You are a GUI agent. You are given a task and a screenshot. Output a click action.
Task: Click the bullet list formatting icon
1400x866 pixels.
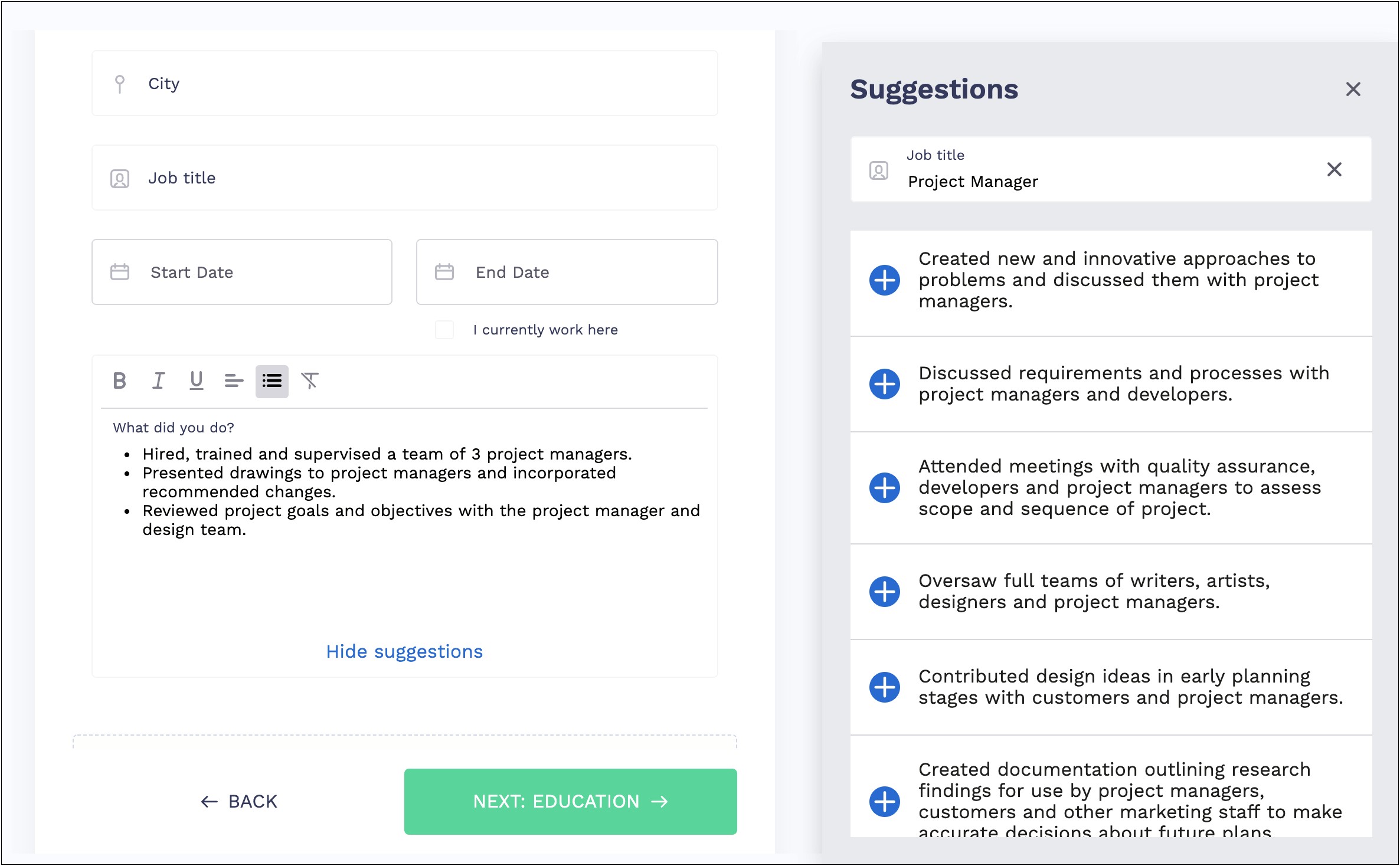tap(272, 381)
